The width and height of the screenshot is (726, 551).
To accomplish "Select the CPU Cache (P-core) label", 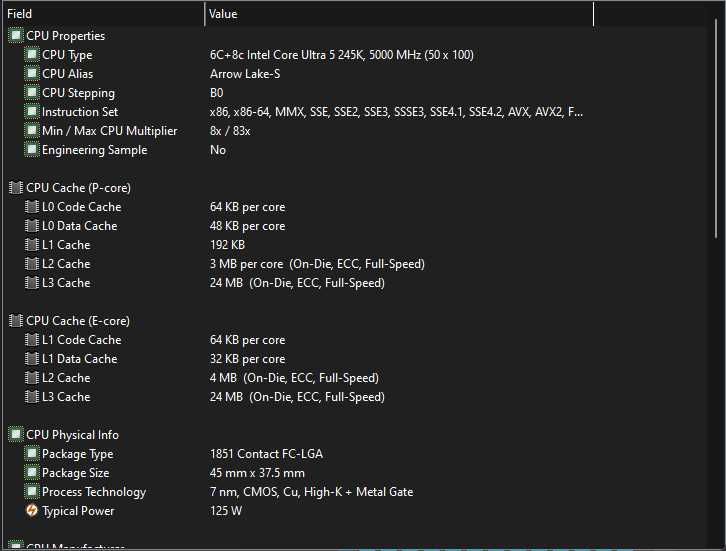I will pyautogui.click(x=78, y=188).
